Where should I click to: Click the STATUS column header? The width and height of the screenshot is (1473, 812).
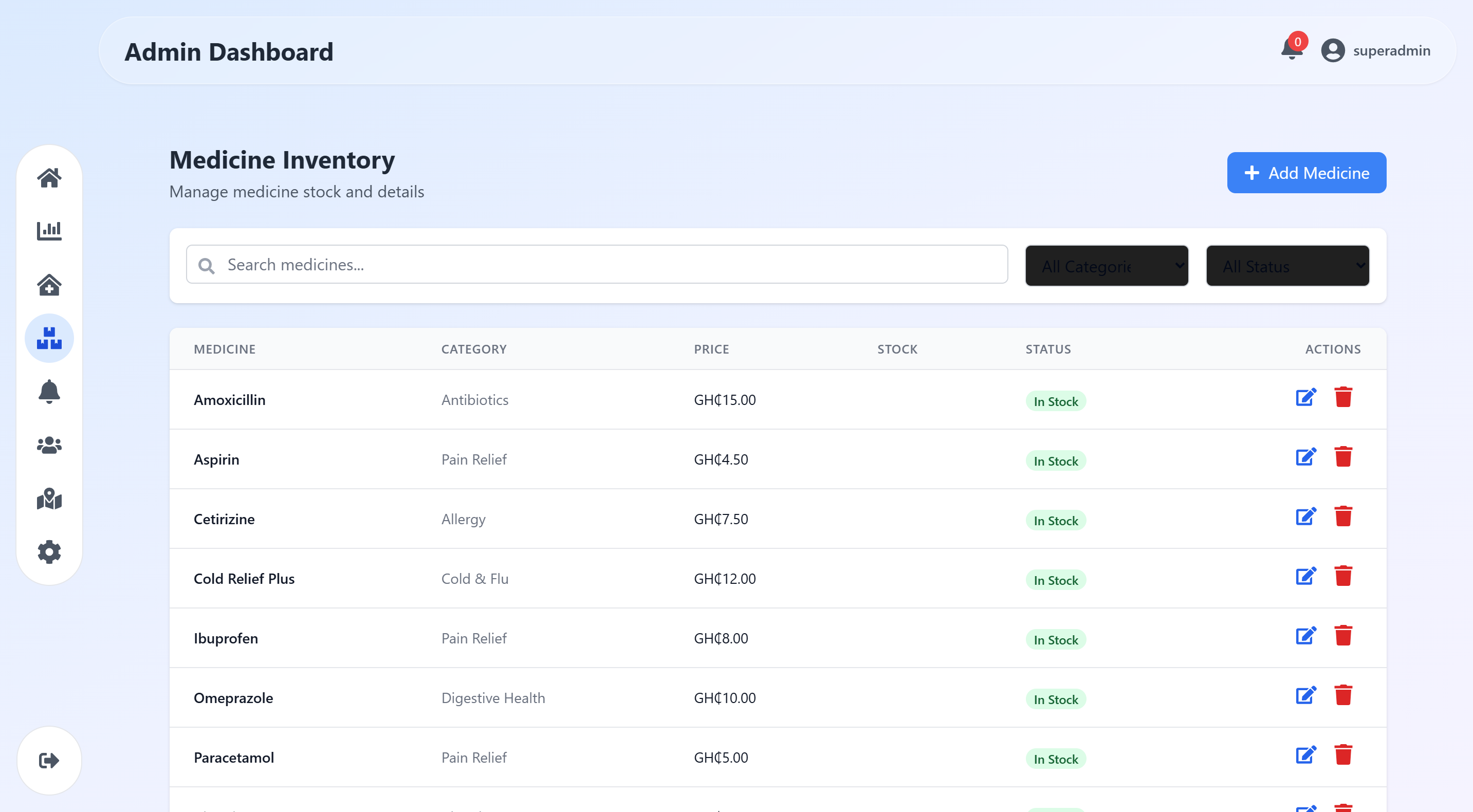tap(1047, 349)
